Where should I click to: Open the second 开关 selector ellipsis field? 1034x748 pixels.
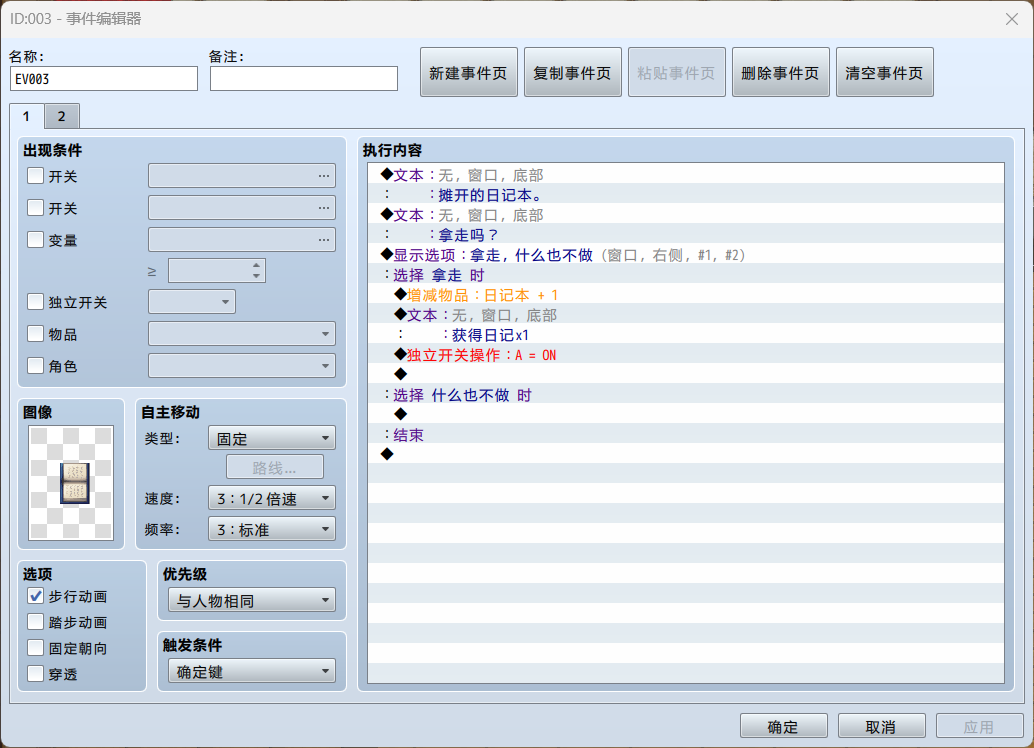242,207
